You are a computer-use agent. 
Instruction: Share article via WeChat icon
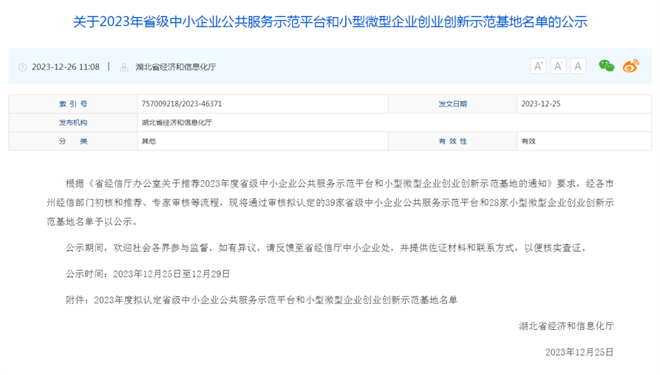pyautogui.click(x=607, y=66)
